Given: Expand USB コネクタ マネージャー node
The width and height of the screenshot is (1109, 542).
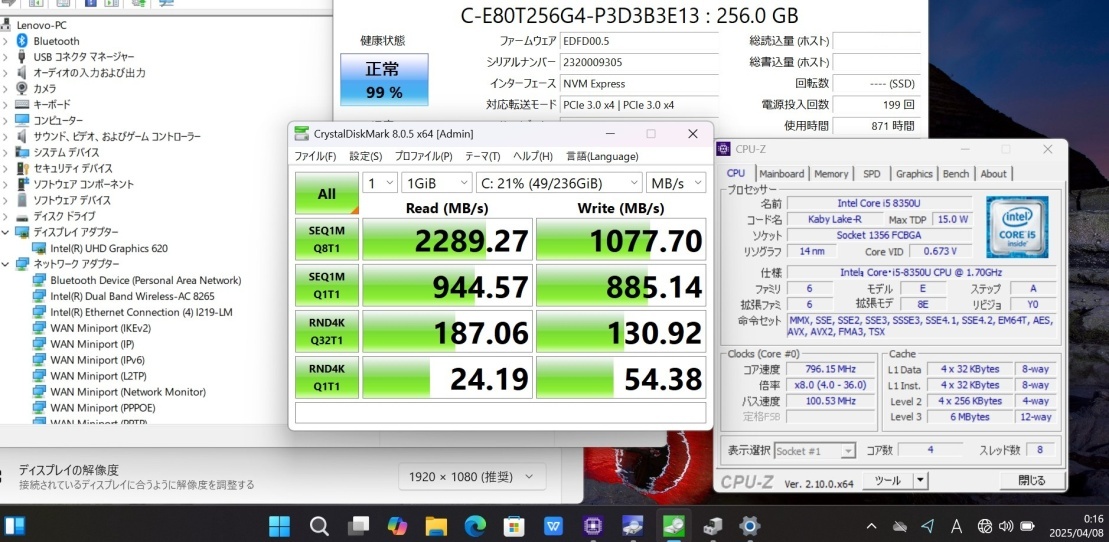Looking at the screenshot, I should (6, 57).
